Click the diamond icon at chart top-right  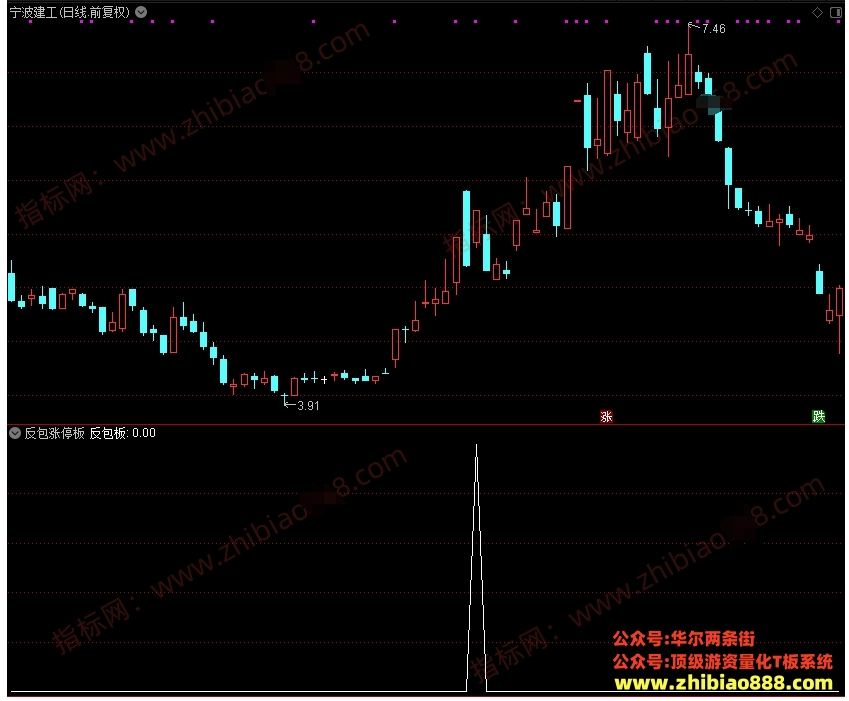pos(817,12)
